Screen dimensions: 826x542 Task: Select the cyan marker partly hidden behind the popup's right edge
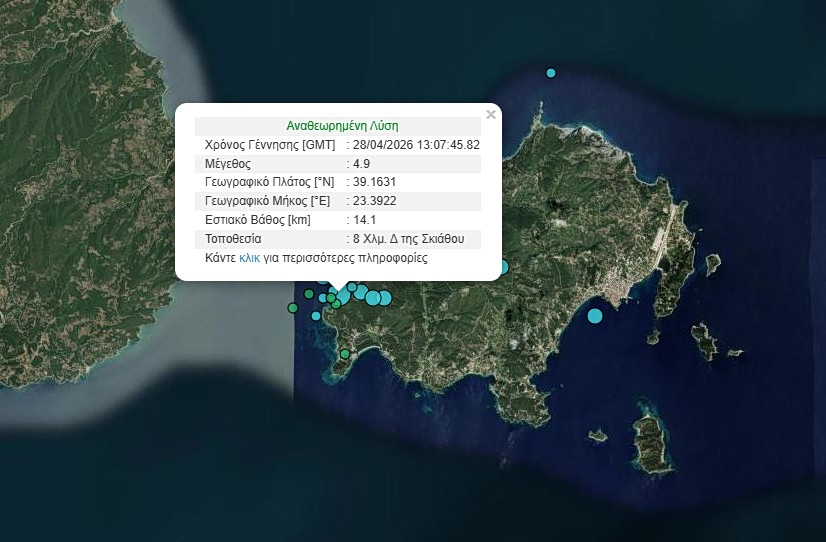[x=503, y=267]
